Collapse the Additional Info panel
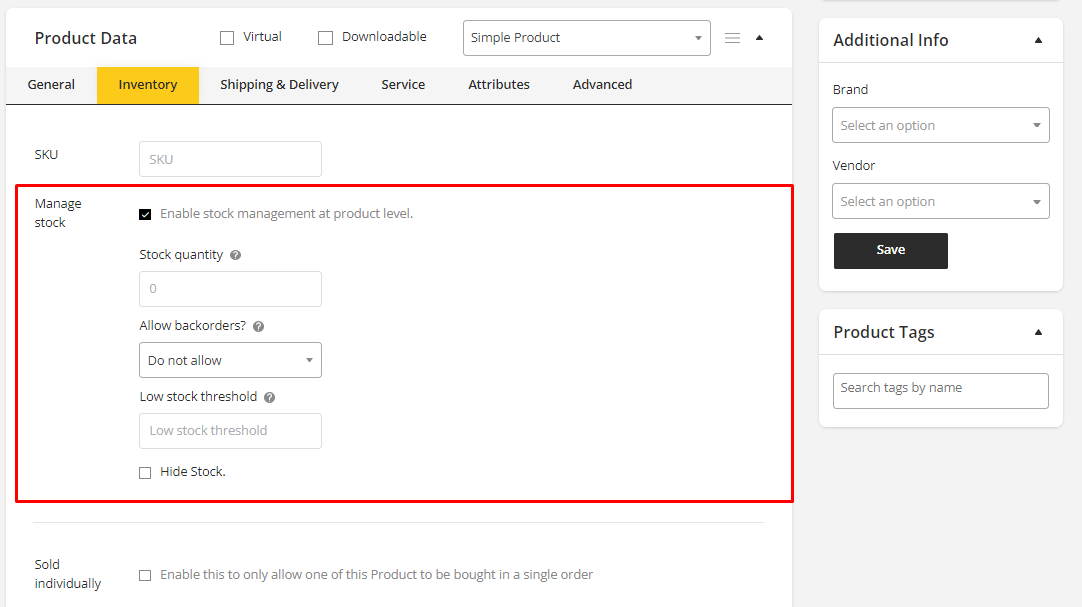The image size is (1082, 607). tap(1038, 40)
